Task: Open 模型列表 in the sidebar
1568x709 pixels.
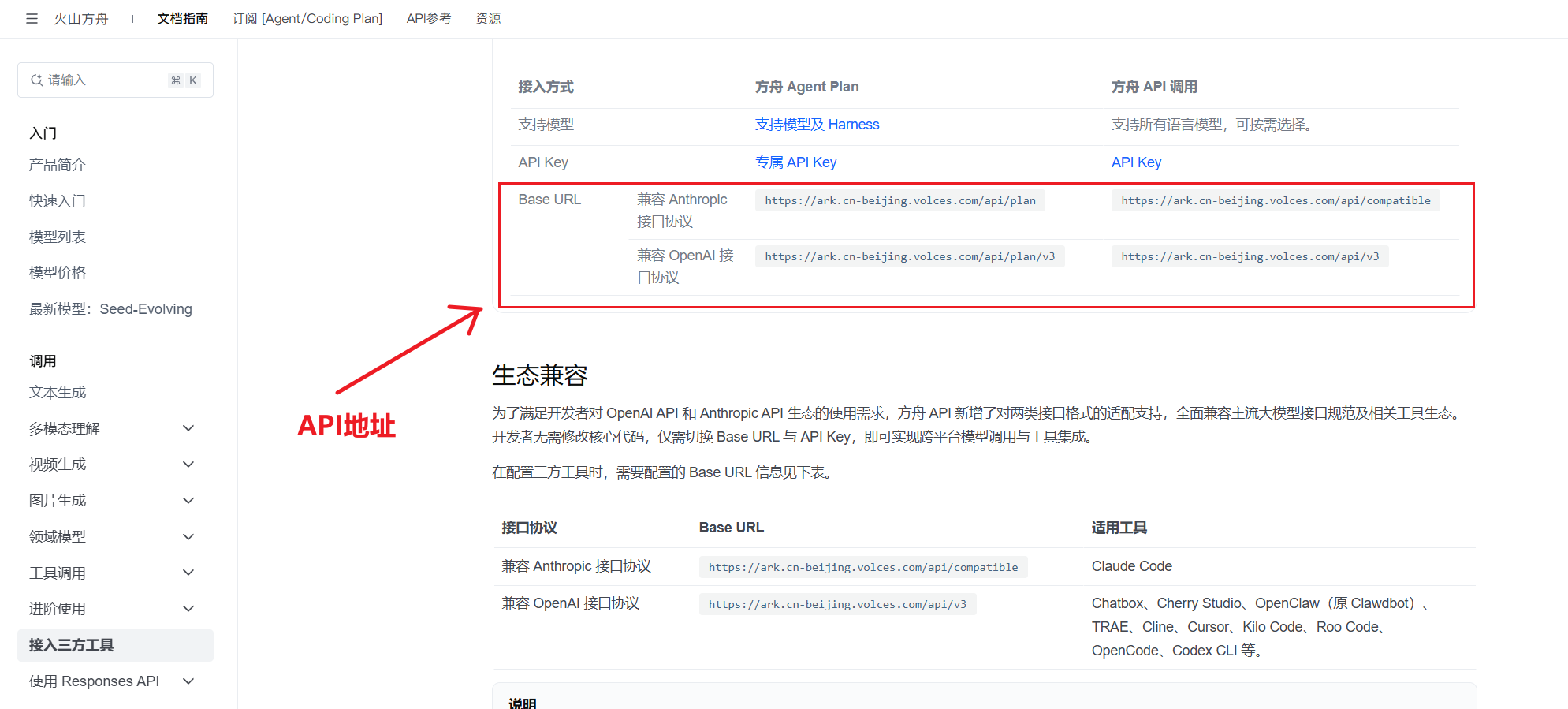Action: [x=58, y=237]
